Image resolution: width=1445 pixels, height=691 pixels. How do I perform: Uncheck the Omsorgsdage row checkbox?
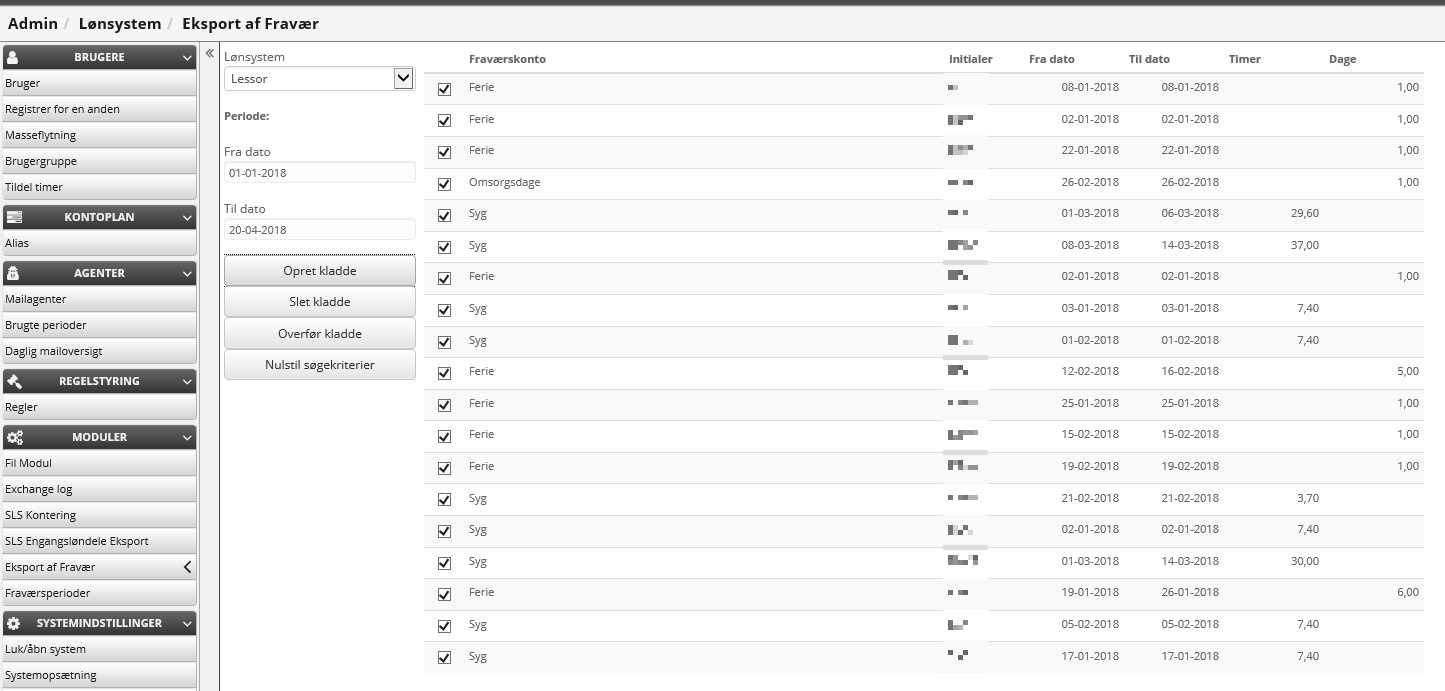[x=445, y=184]
